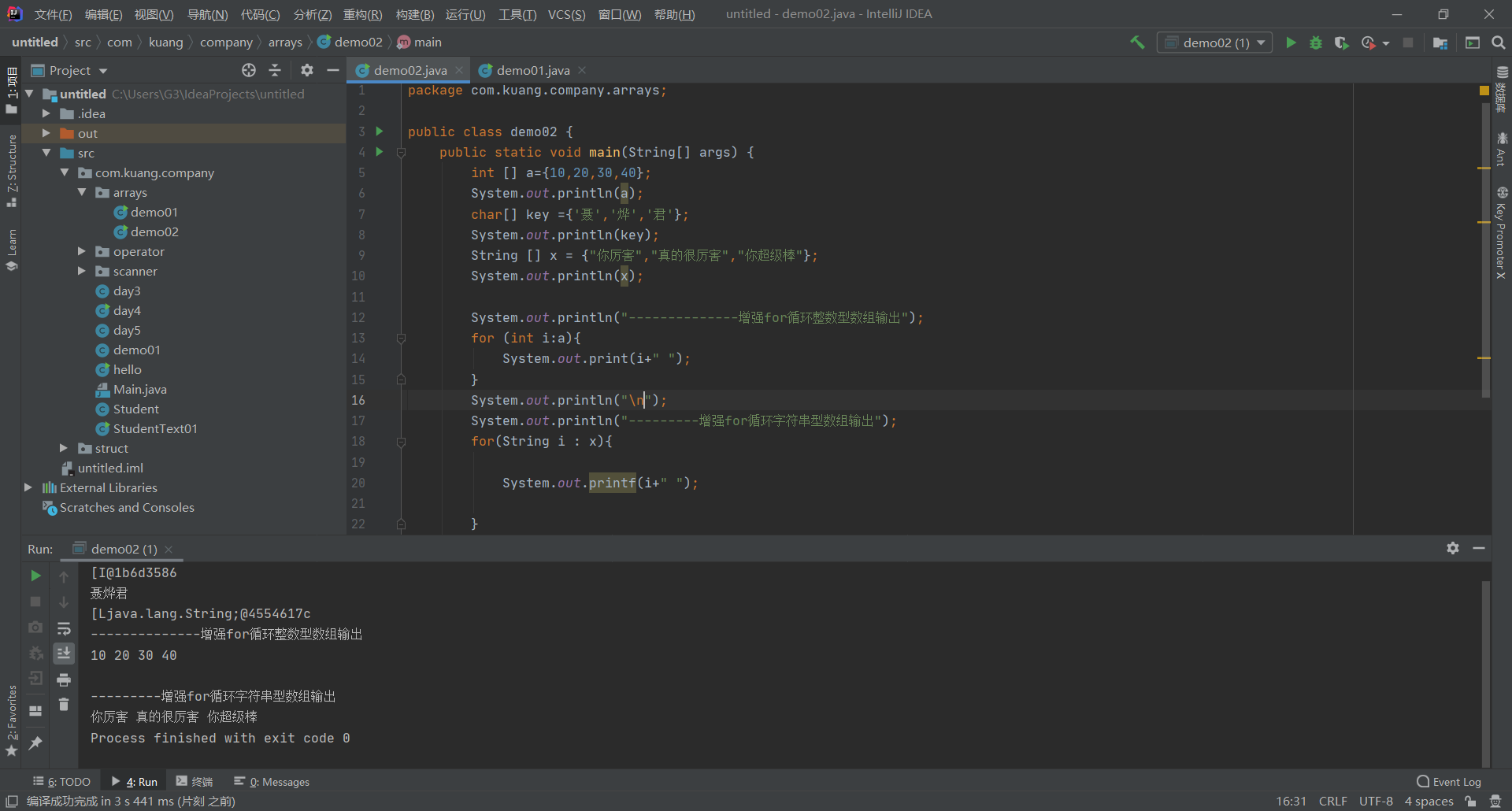The image size is (1512, 811).
Task: Print console output using the printer icon
Action: (64, 680)
